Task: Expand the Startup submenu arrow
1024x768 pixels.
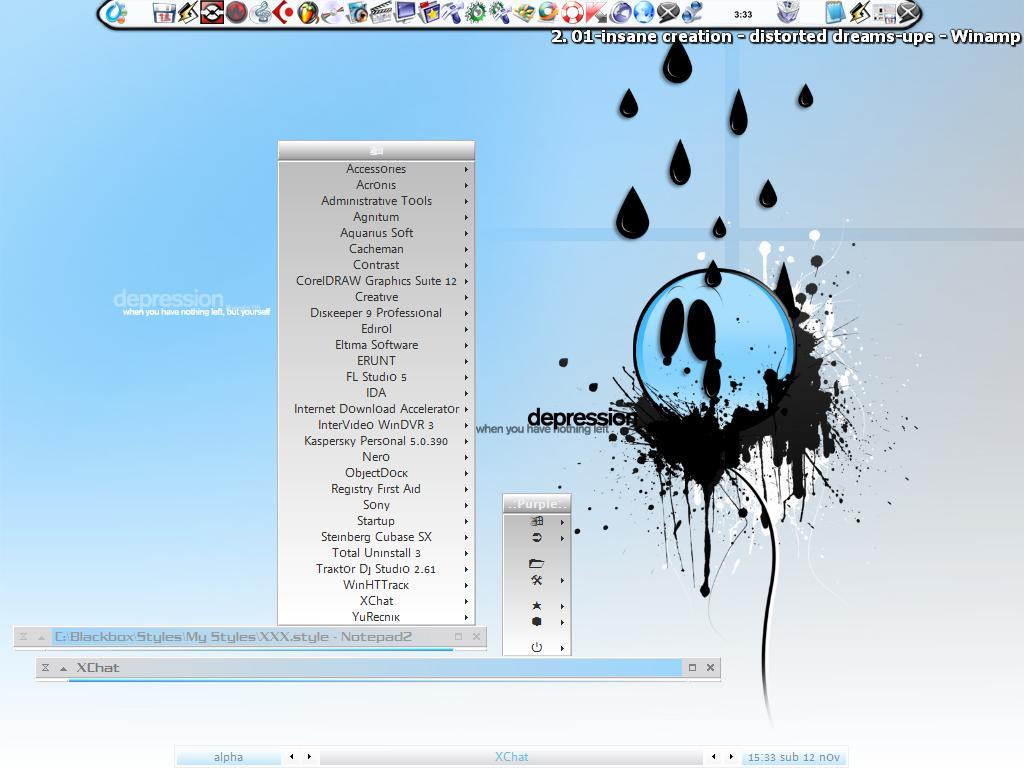Action: pyautogui.click(x=466, y=521)
